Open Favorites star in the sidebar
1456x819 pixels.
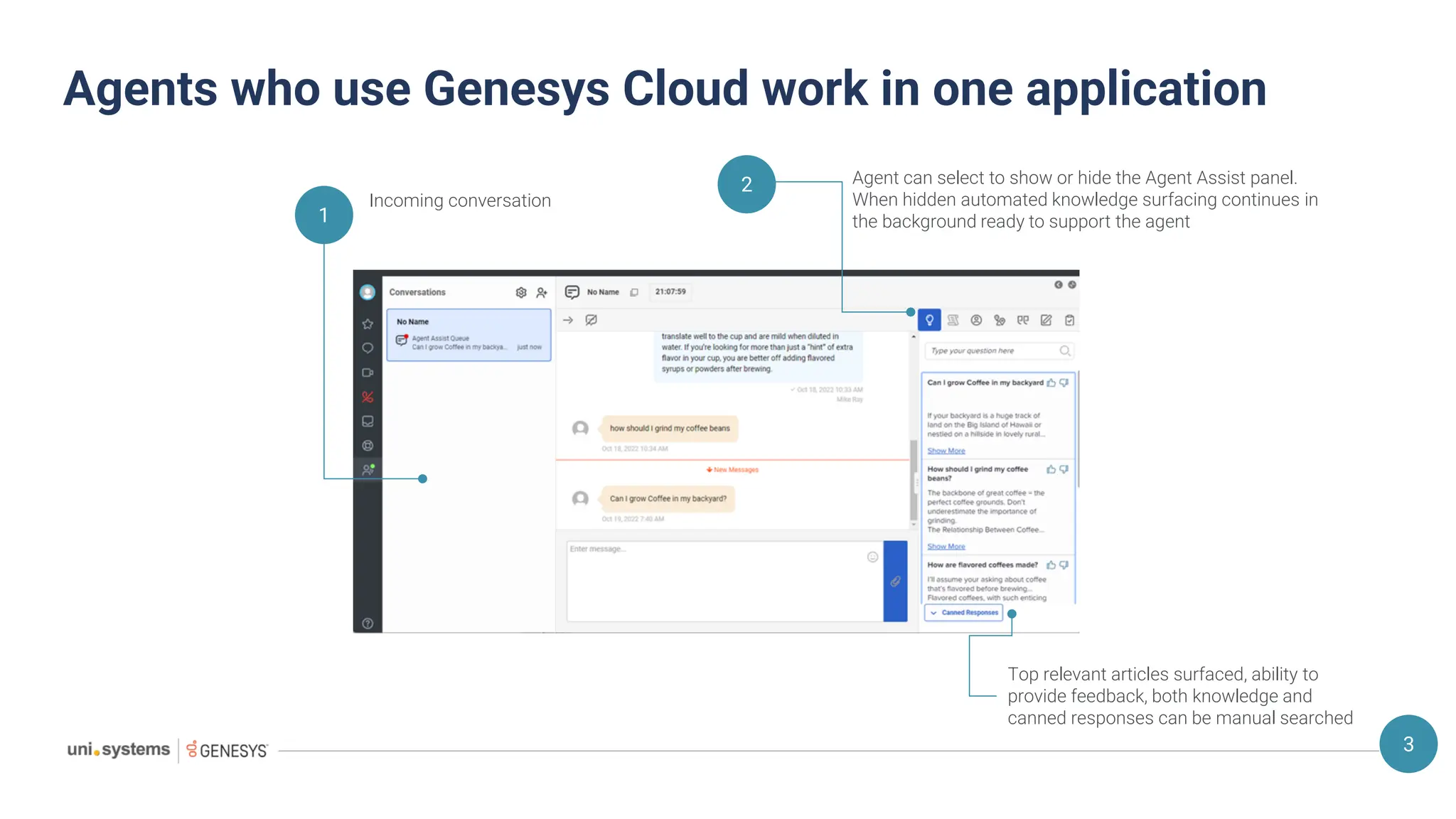[x=368, y=324]
